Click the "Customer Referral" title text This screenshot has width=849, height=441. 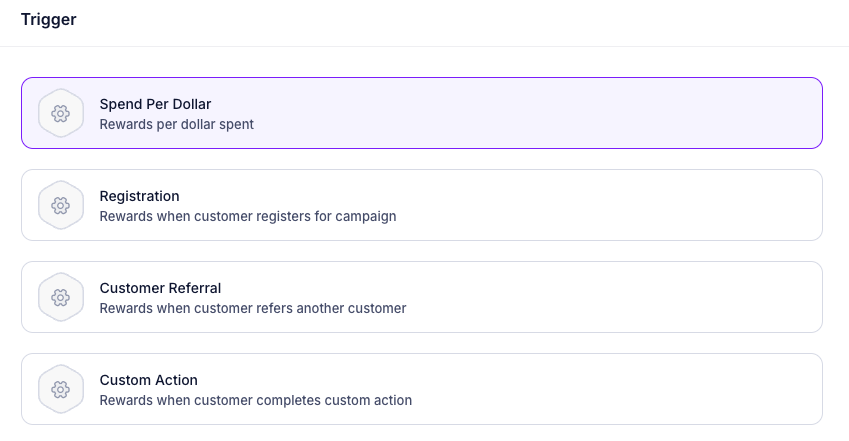pyautogui.click(x=160, y=288)
